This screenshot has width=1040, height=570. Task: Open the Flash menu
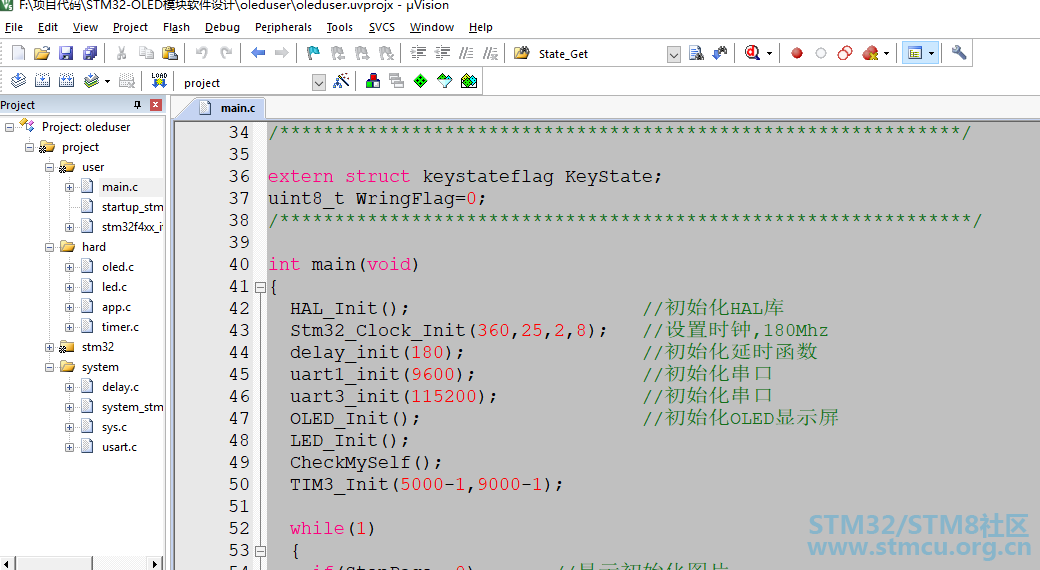pos(176,27)
